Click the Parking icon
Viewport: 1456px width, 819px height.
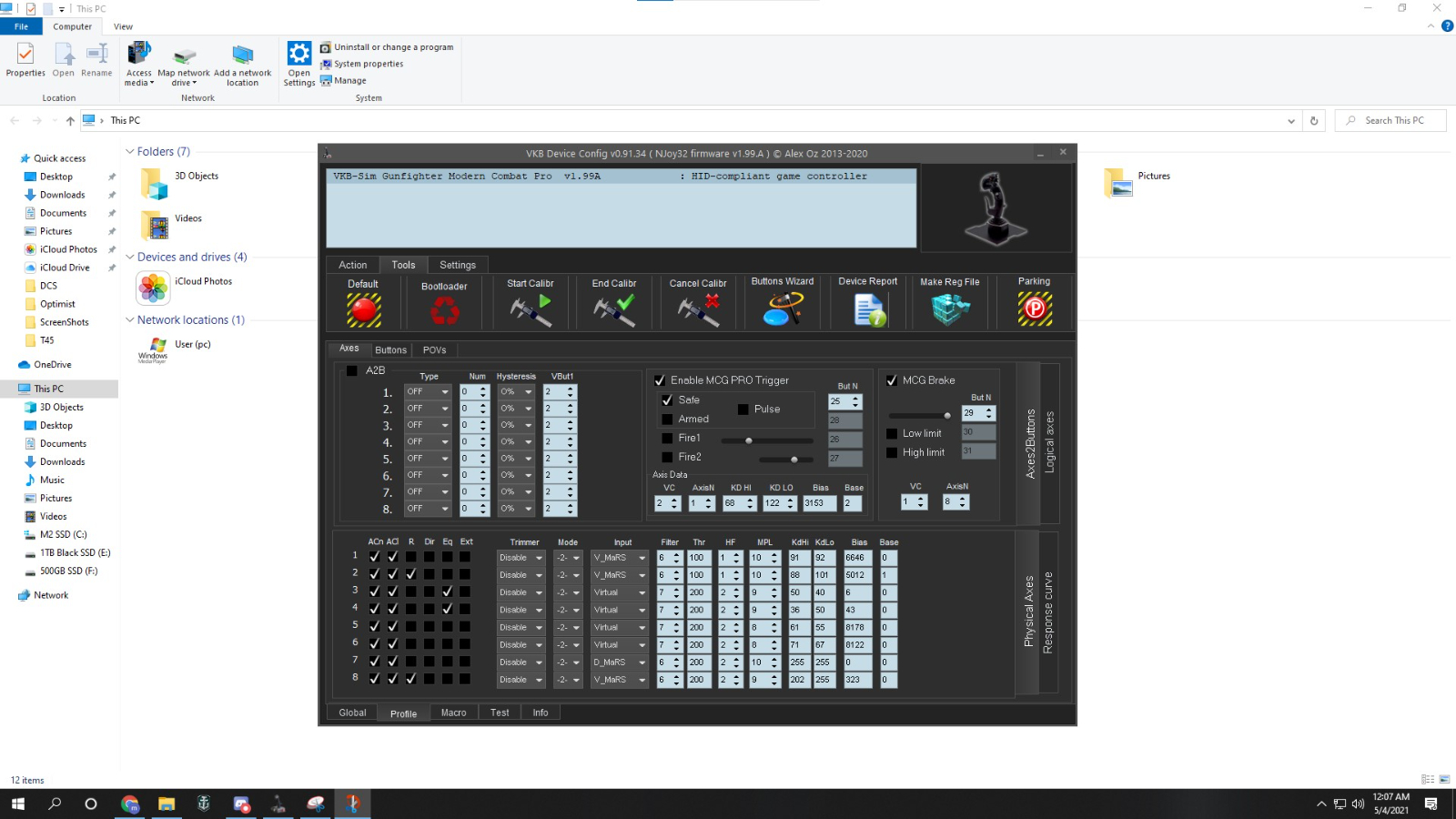coord(1035,309)
